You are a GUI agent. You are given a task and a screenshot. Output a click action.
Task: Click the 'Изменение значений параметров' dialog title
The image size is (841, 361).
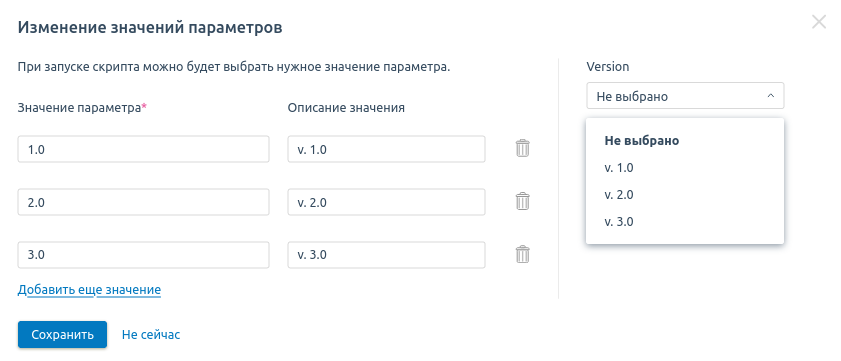click(150, 28)
